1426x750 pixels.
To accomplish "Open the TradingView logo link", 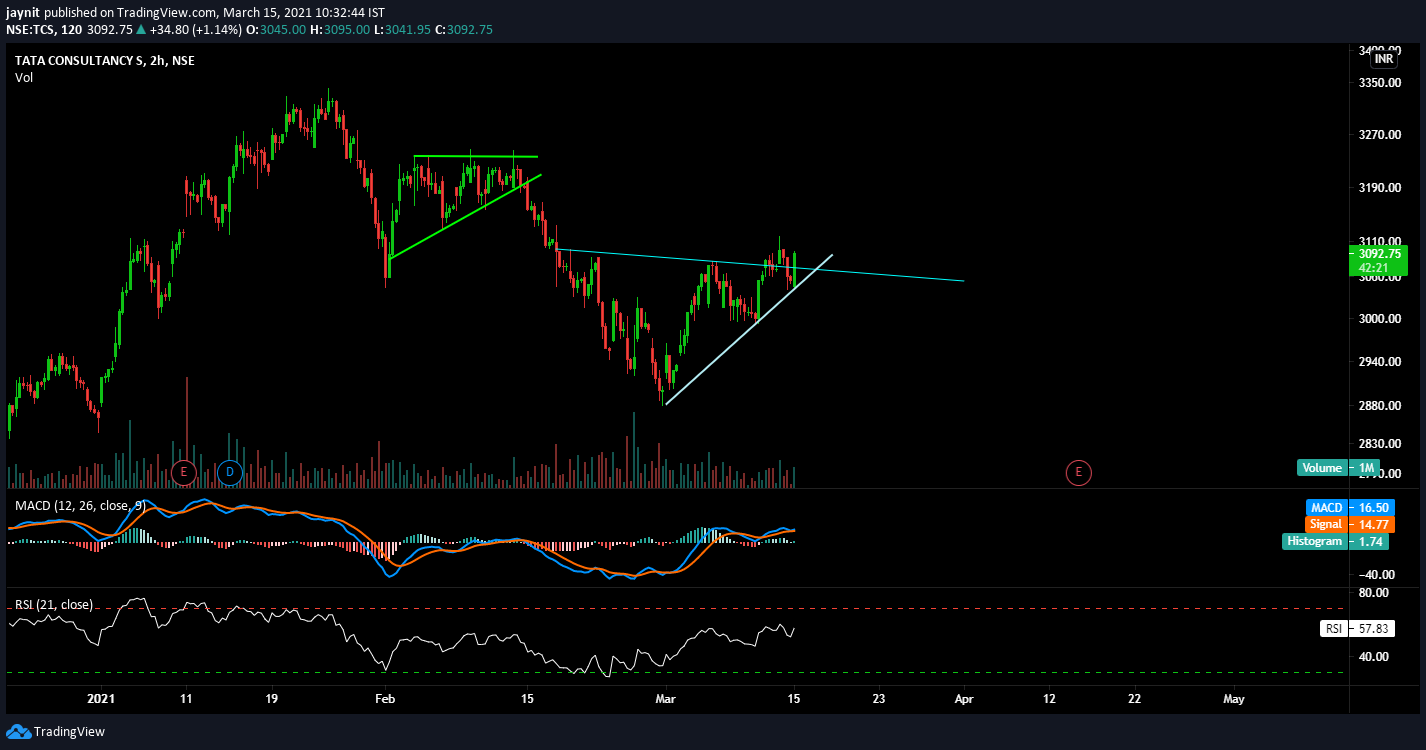I will click(x=56, y=731).
